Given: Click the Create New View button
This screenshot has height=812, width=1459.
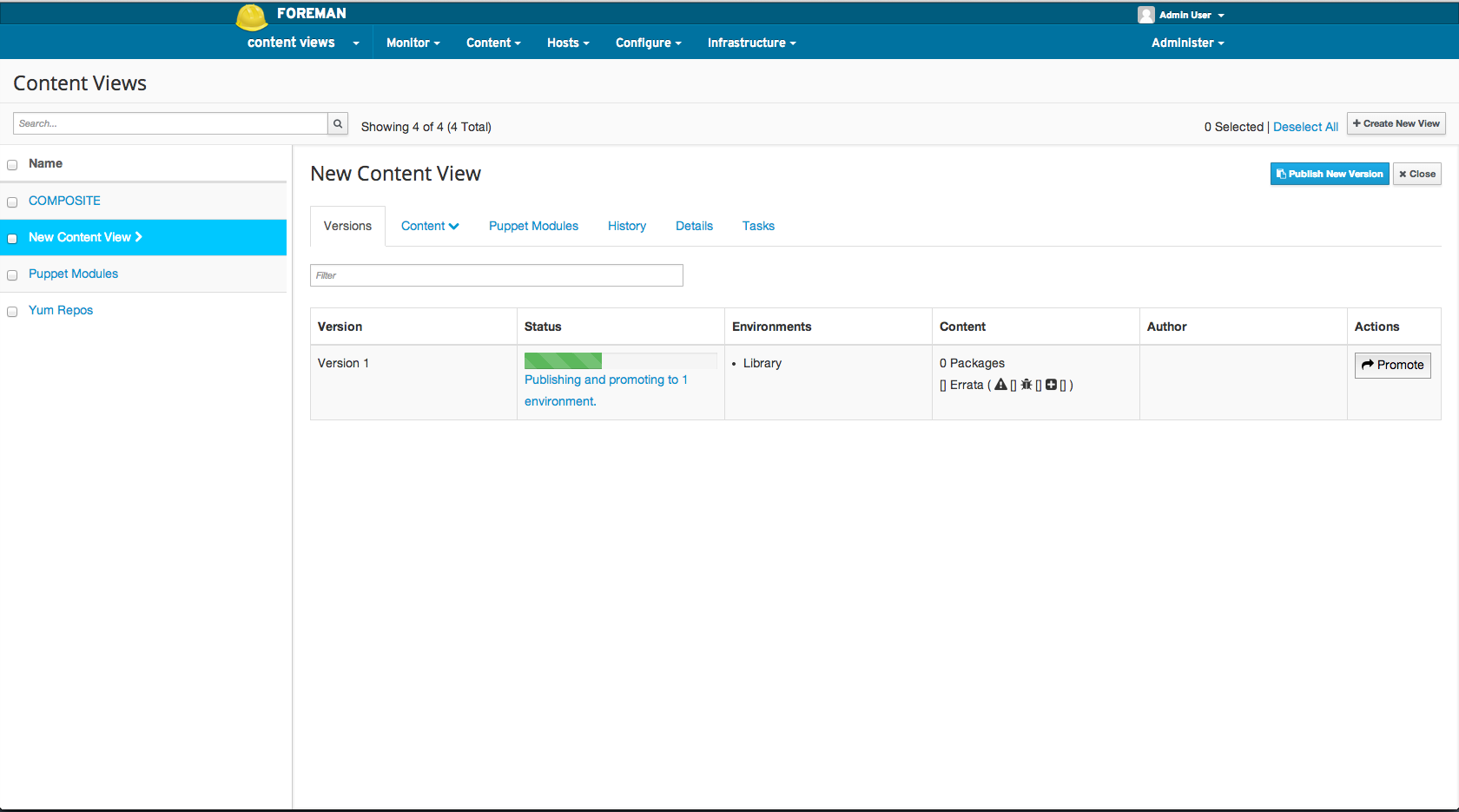Looking at the screenshot, I should tap(1396, 123).
